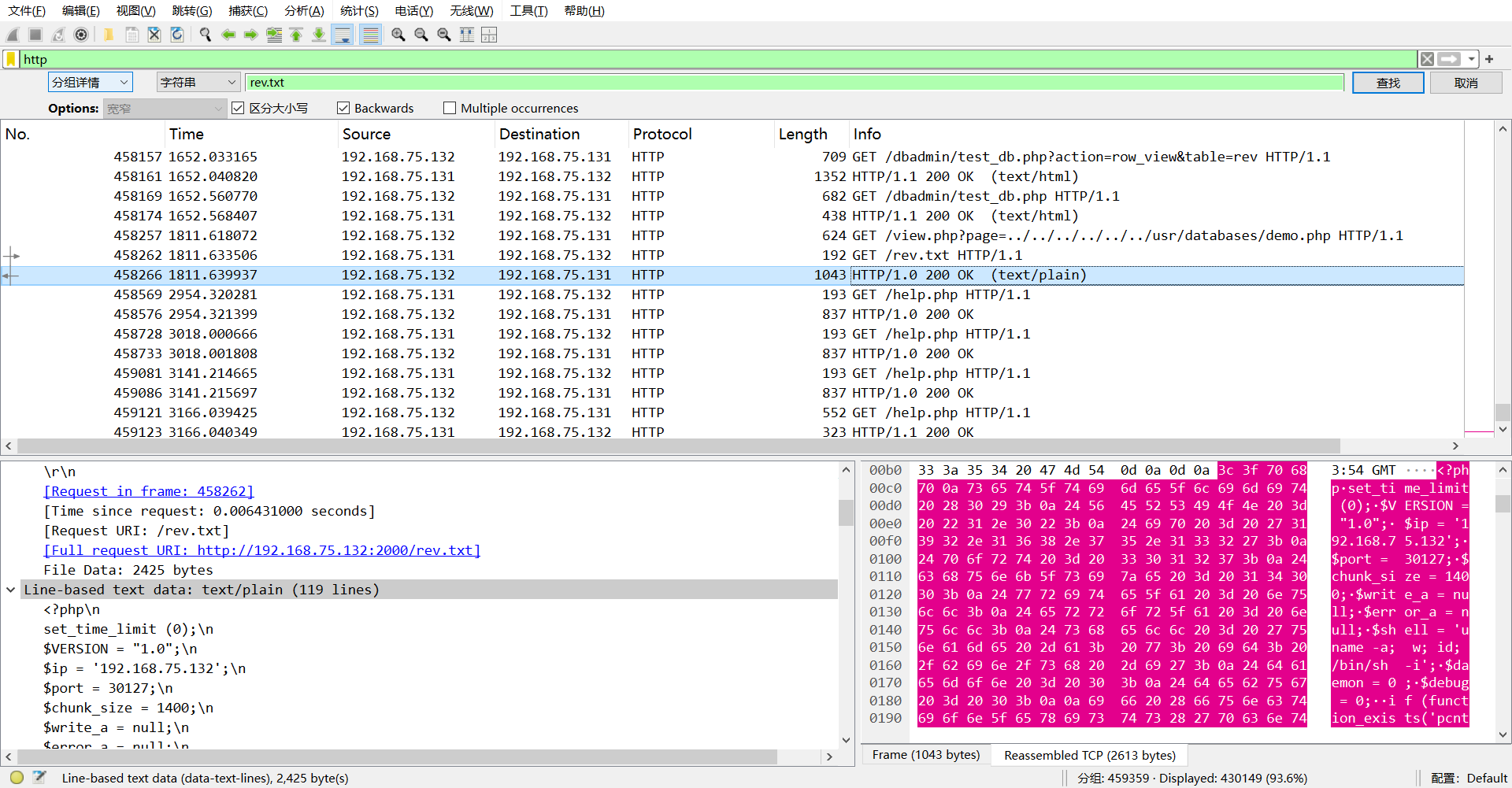
Task: Select File Data: 2425 bytes line
Action: coord(128,570)
